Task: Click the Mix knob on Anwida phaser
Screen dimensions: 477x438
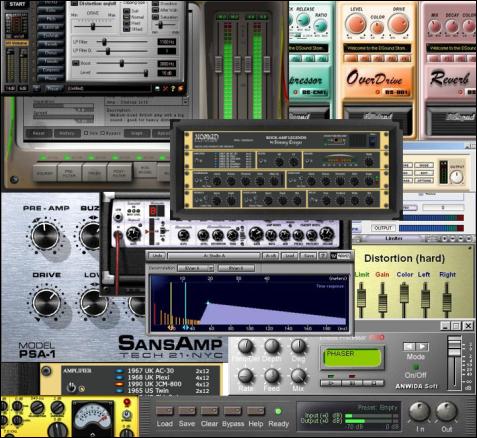Action: click(x=298, y=376)
